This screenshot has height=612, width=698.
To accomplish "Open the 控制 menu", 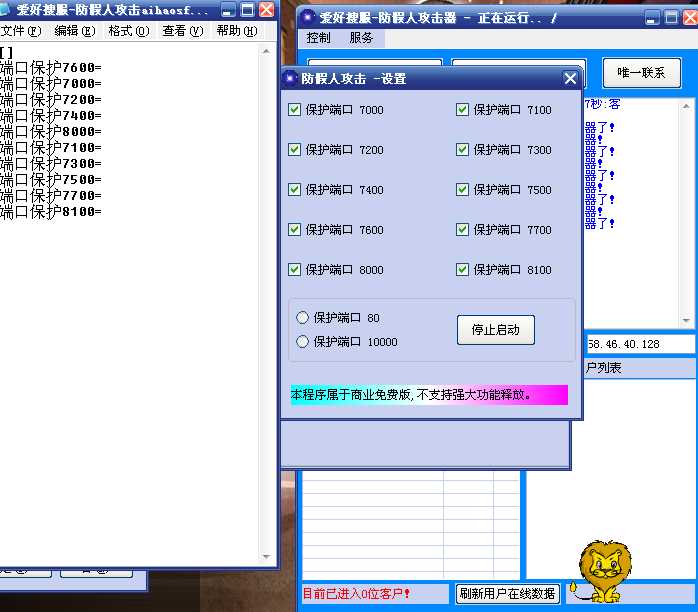I will 319,38.
